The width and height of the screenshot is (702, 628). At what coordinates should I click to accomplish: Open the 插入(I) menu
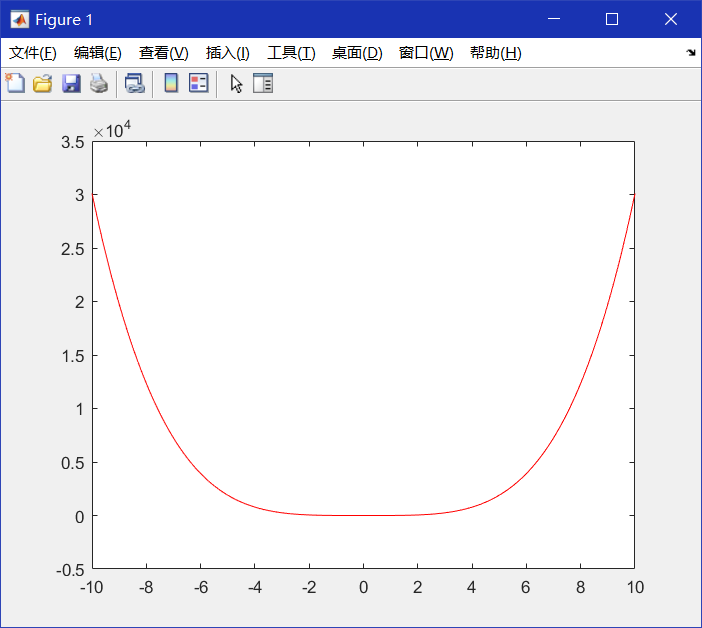[x=227, y=53]
